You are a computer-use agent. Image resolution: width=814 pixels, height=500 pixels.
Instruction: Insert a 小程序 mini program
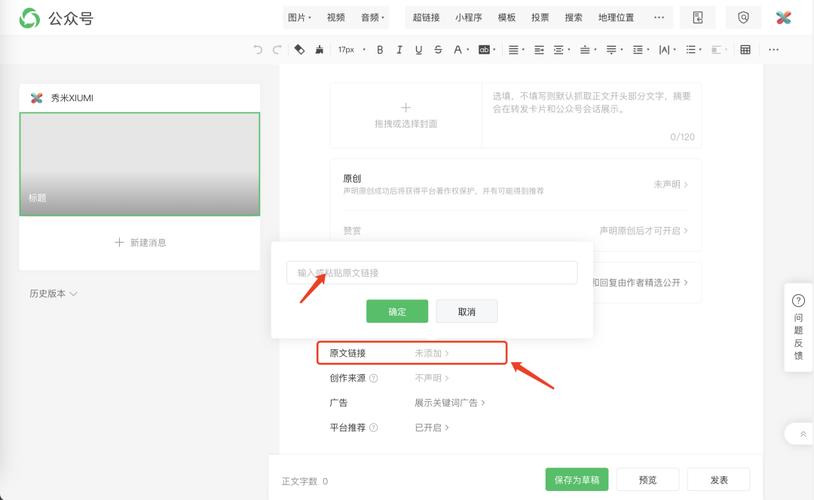click(468, 18)
